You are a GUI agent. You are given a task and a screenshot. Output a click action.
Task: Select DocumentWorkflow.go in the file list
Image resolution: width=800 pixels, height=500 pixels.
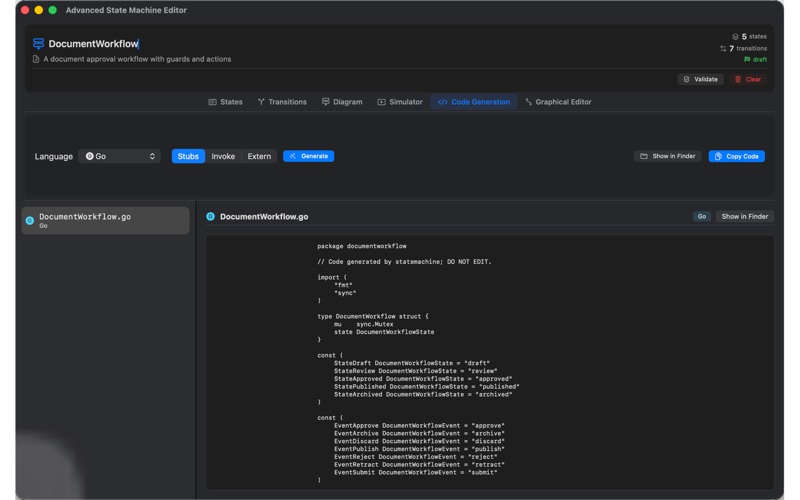(106, 220)
